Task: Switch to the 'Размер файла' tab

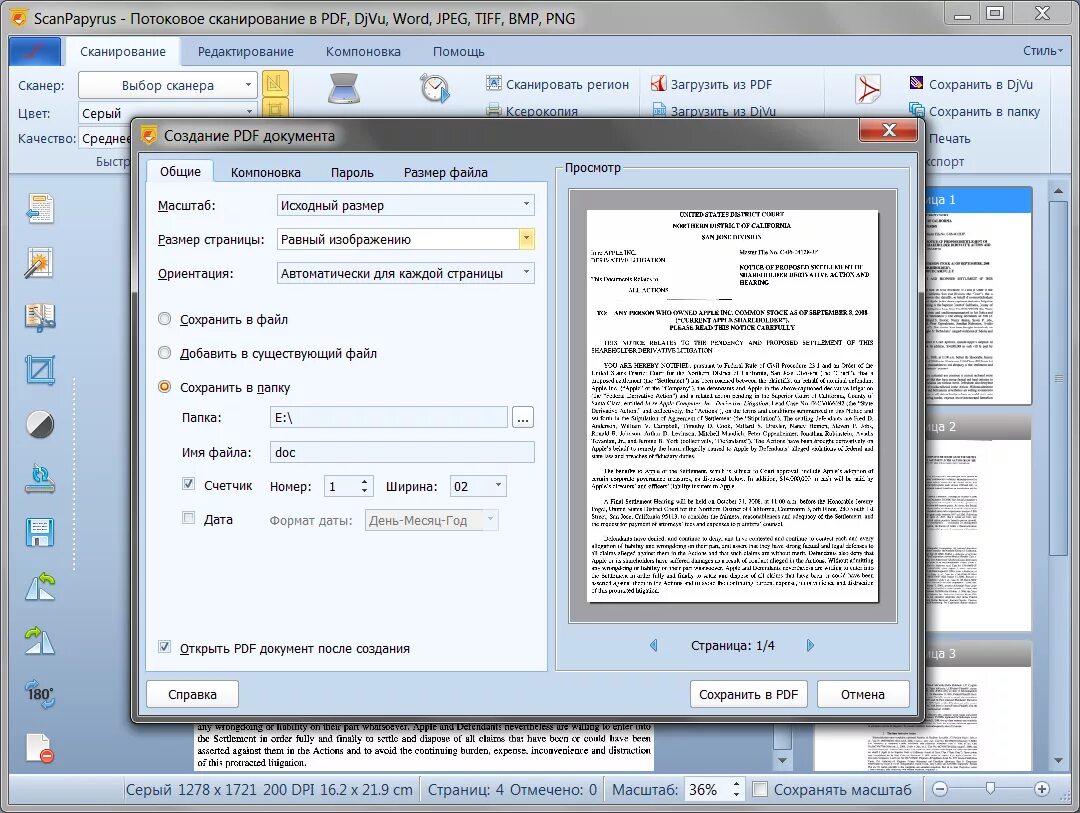Action: [446, 172]
